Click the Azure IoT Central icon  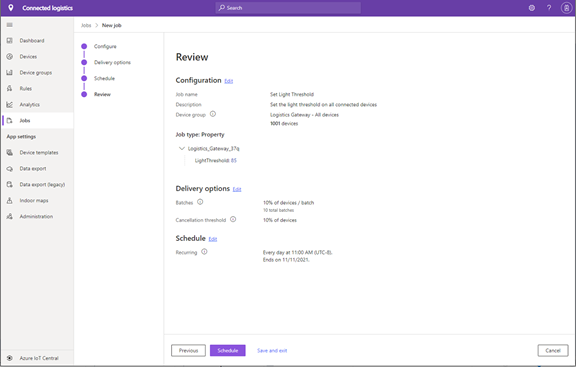10,358
